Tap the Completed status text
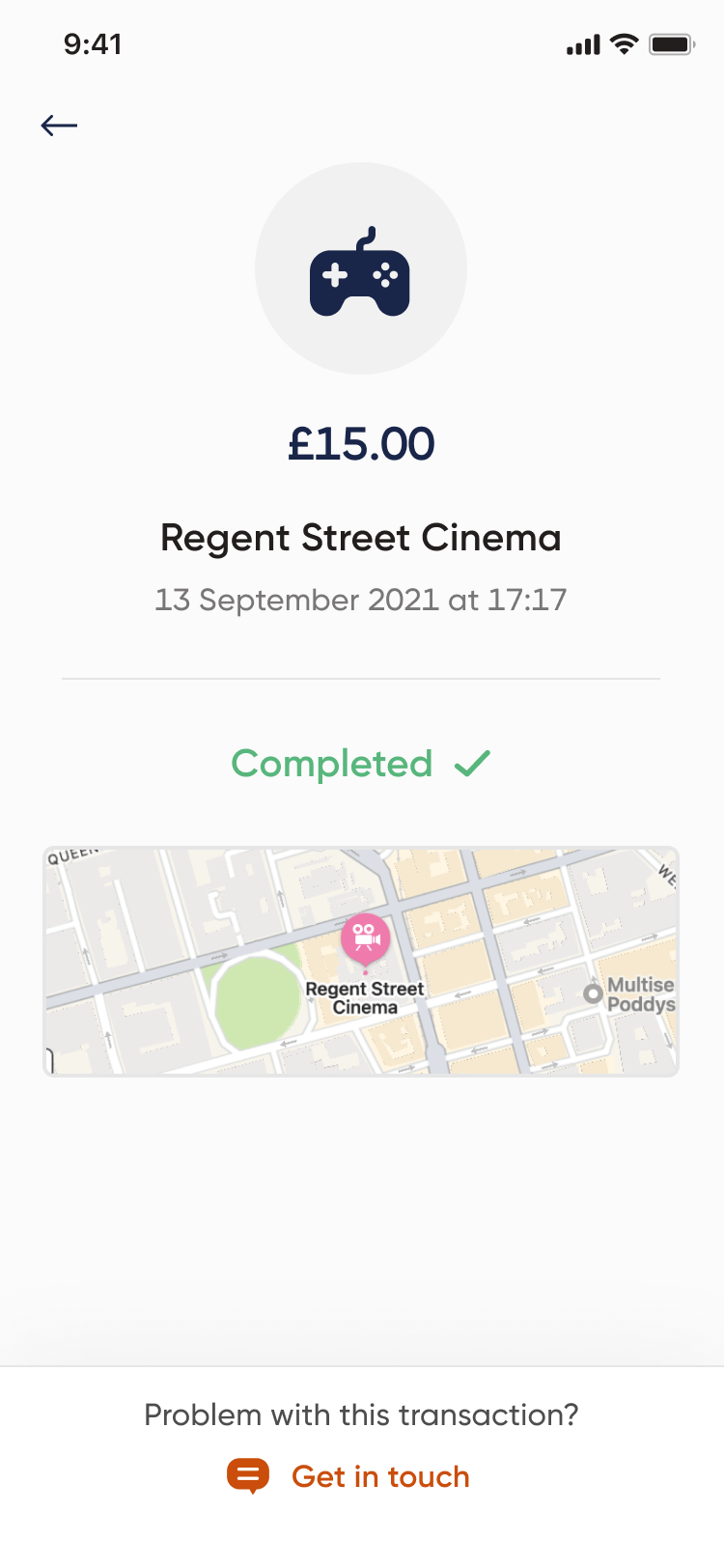 (332, 764)
